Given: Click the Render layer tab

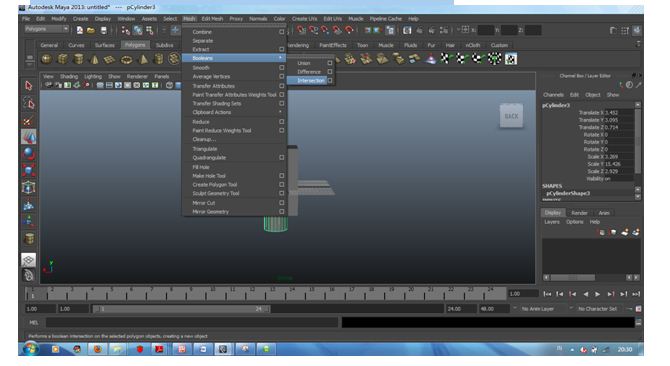Looking at the screenshot, I should coord(579,213).
